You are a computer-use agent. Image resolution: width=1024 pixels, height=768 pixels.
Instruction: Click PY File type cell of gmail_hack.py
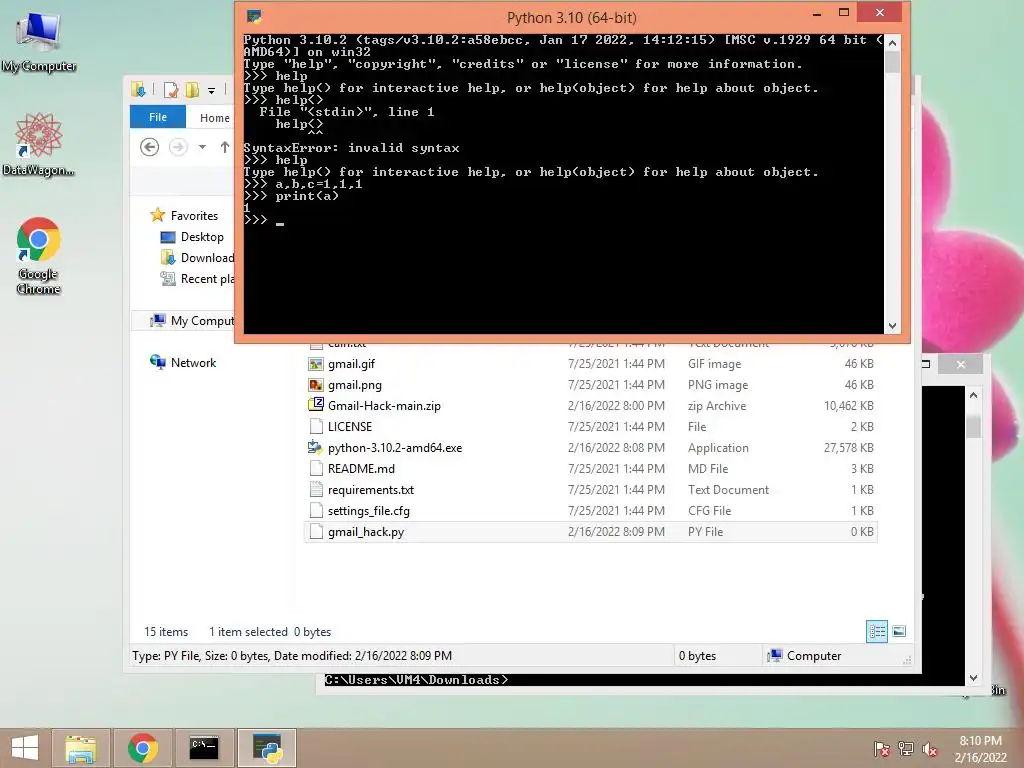(x=705, y=532)
